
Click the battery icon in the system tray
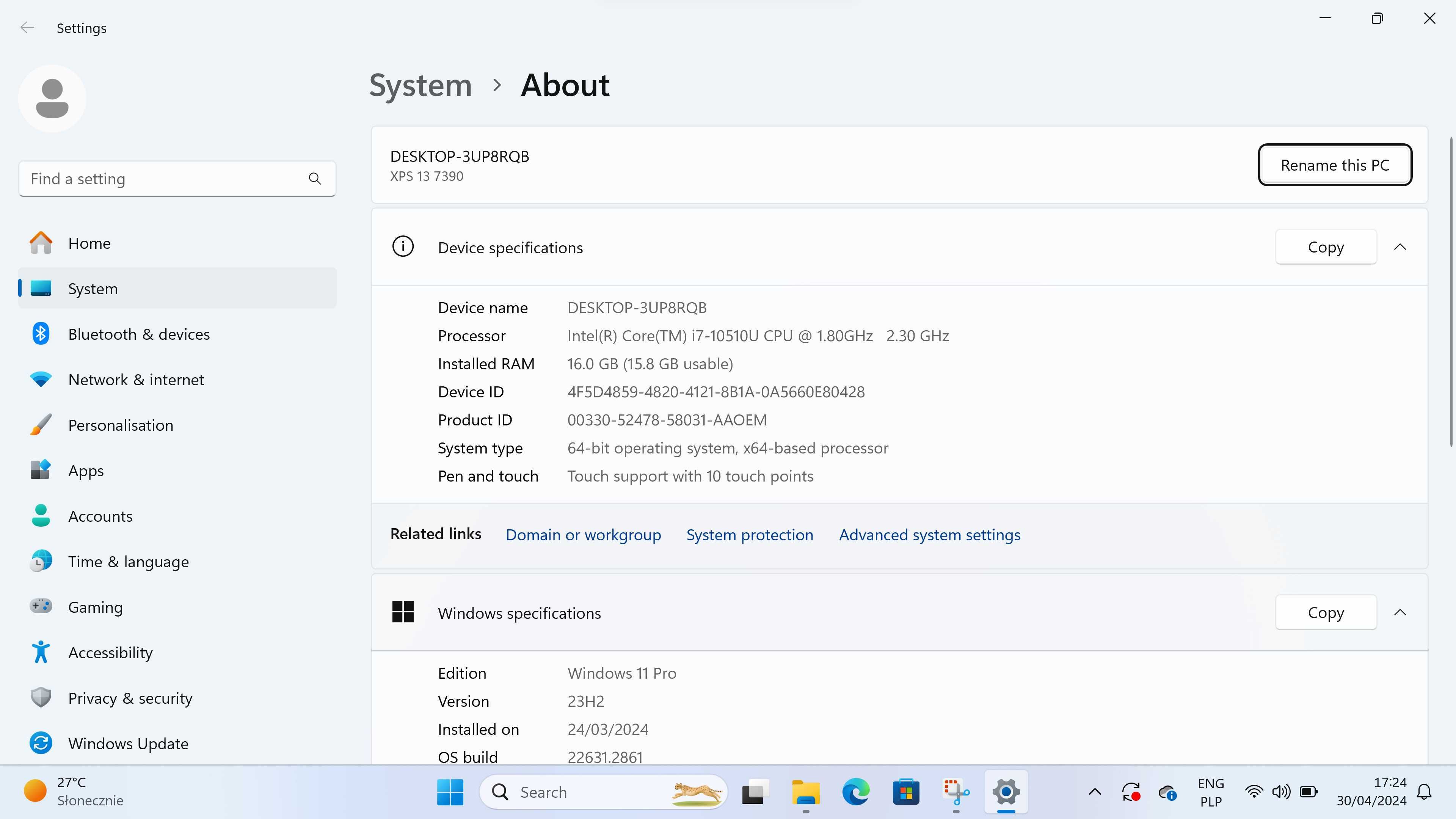point(1309,792)
